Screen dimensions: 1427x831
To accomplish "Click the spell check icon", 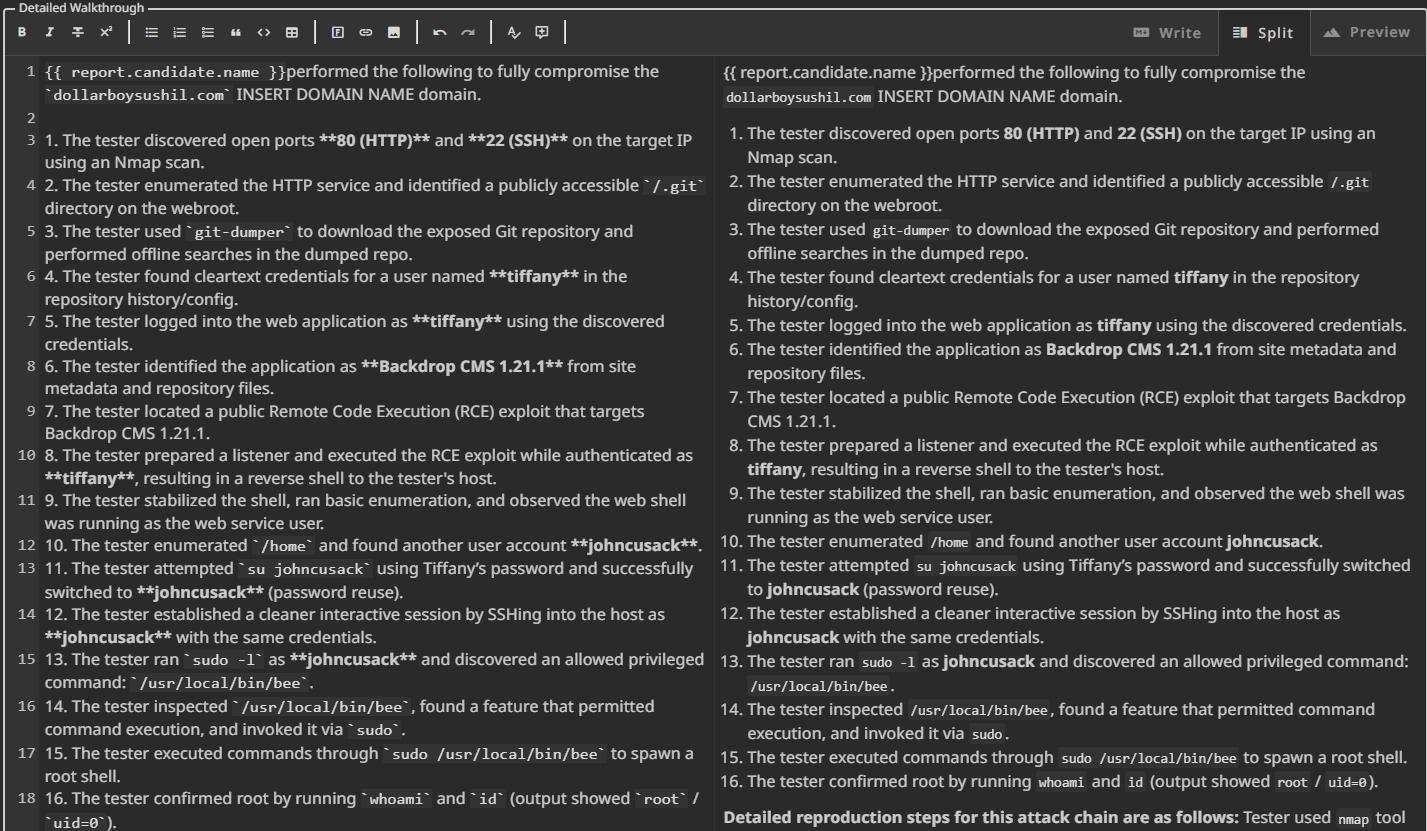I will (514, 33).
